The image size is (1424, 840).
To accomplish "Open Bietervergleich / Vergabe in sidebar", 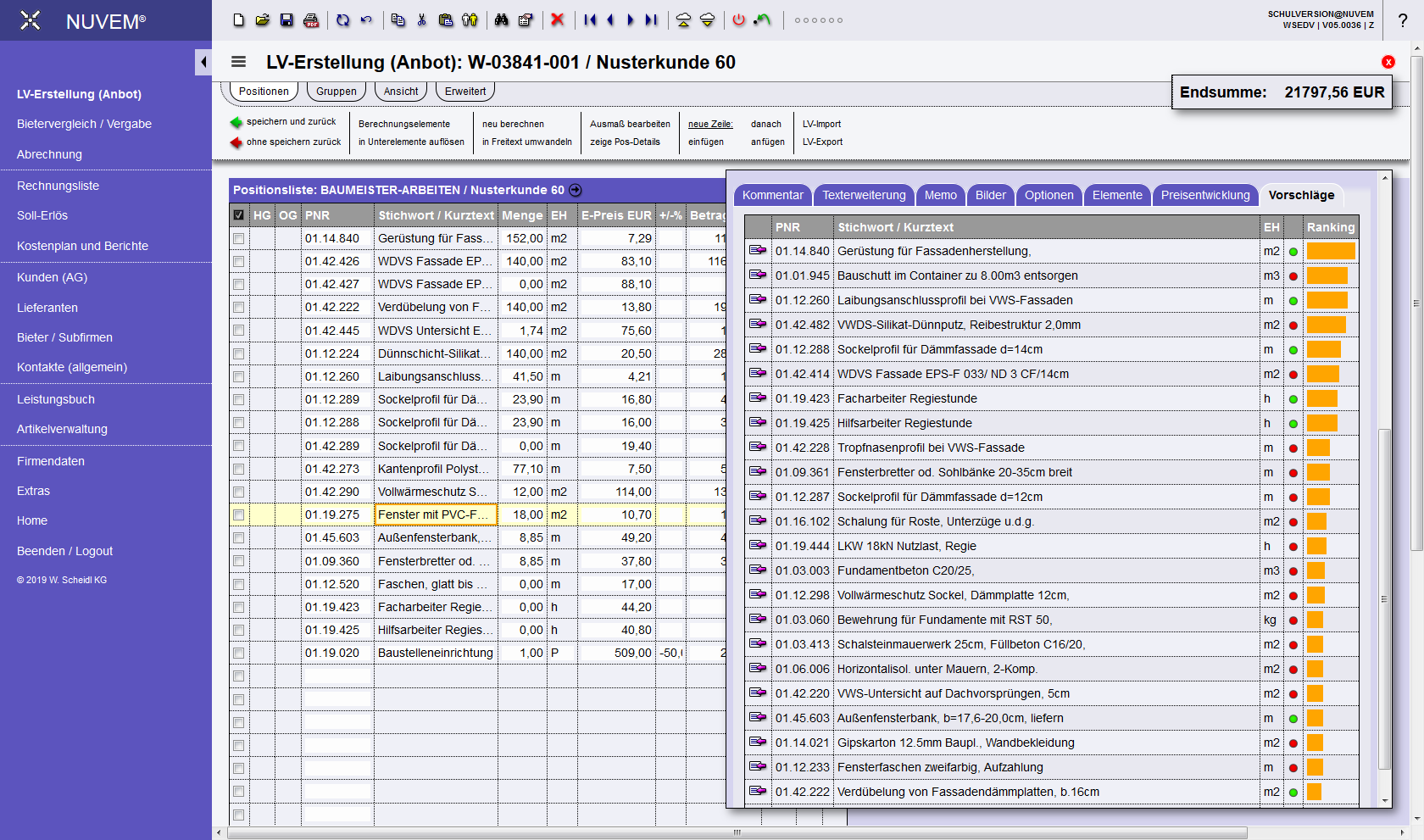I will [x=84, y=124].
